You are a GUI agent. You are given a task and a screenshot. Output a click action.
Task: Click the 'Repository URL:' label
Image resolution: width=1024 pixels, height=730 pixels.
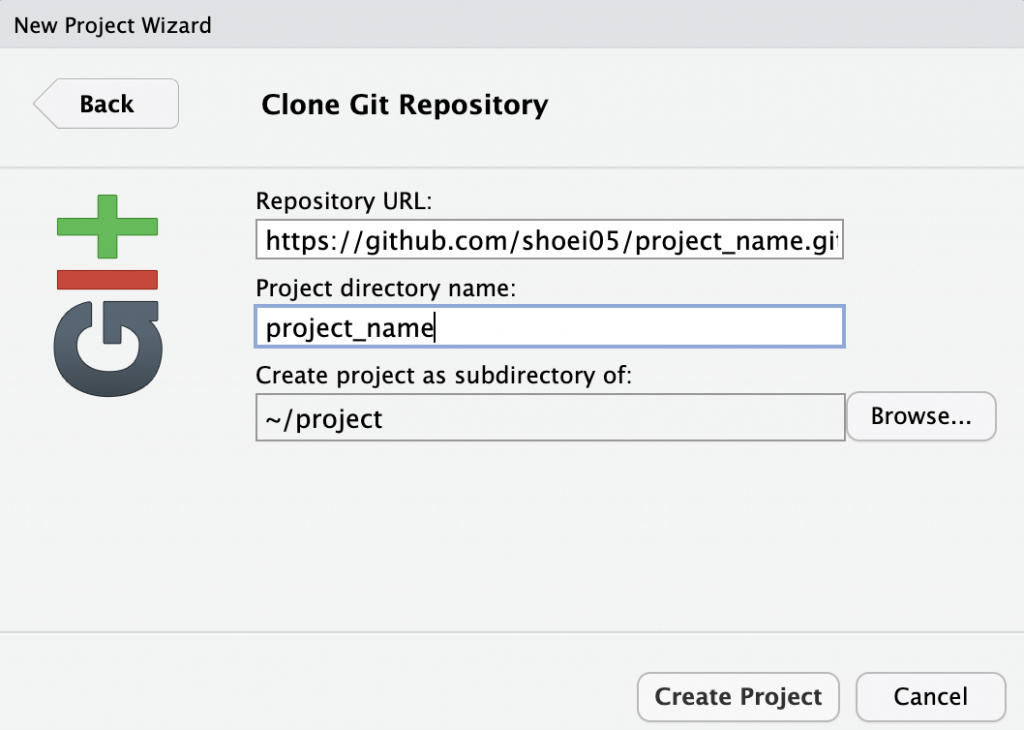click(343, 201)
